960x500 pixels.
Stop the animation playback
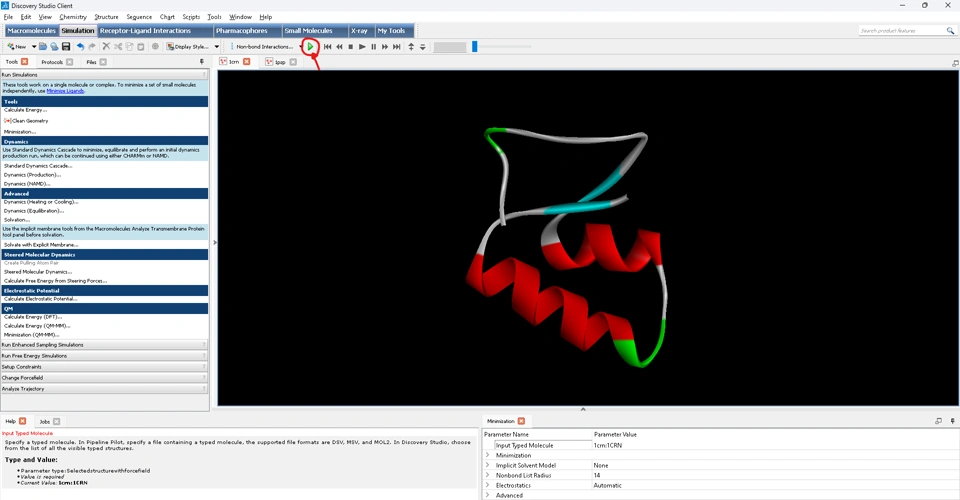[350, 47]
